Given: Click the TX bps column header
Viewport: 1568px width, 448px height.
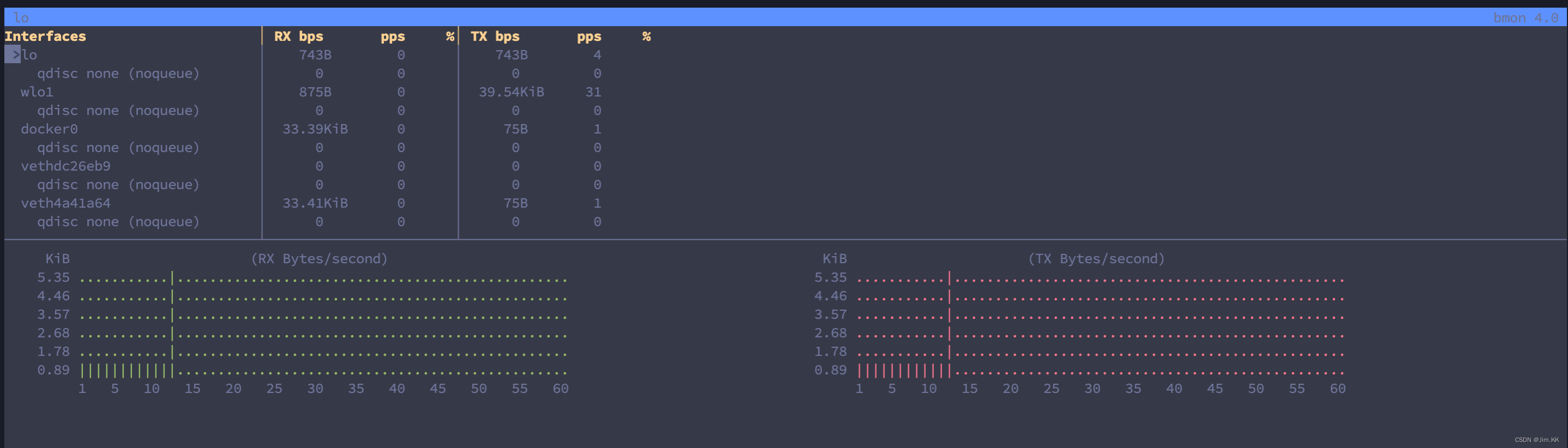Looking at the screenshot, I should pyautogui.click(x=495, y=37).
